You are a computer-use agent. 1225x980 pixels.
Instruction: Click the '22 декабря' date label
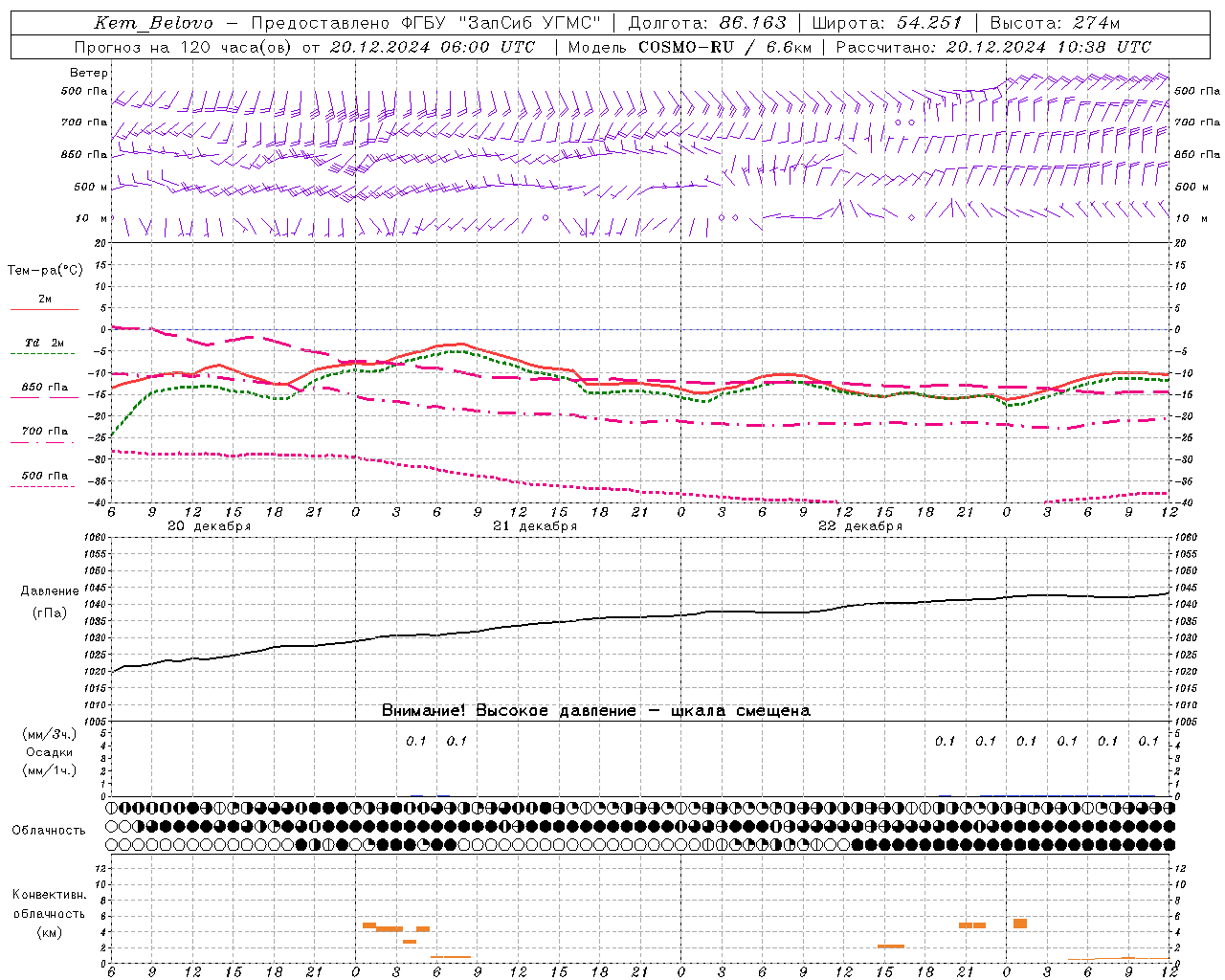tap(860, 526)
